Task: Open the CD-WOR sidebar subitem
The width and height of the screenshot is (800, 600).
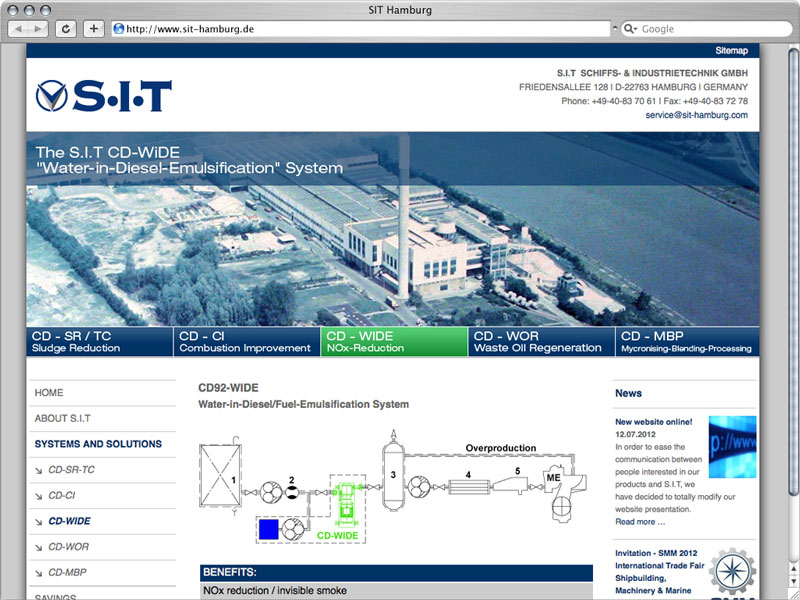Action: [x=68, y=547]
